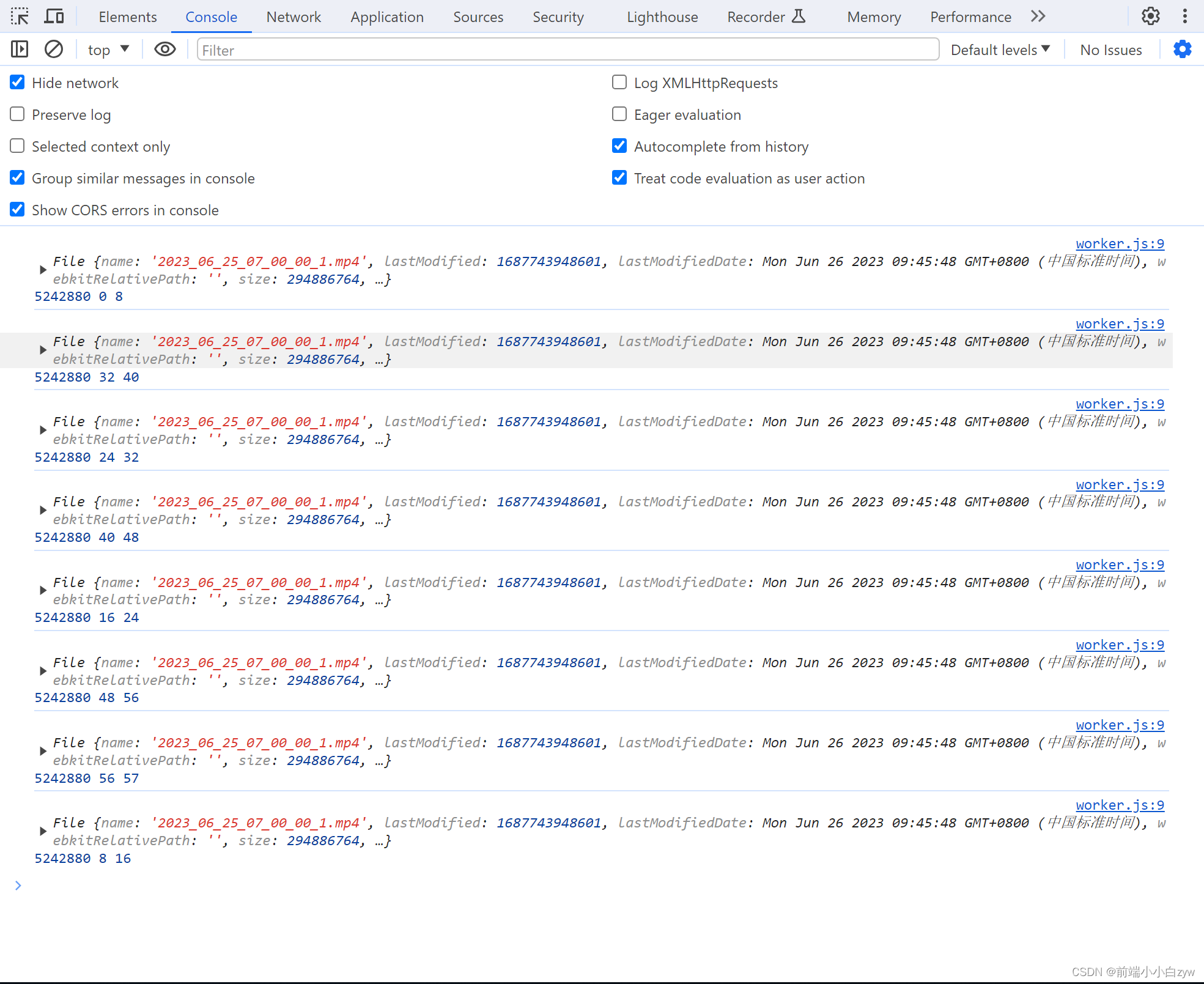Screen dimensions: 1204x984
Task: Open worker.js:9 link for '16 24' log
Action: [1120, 564]
